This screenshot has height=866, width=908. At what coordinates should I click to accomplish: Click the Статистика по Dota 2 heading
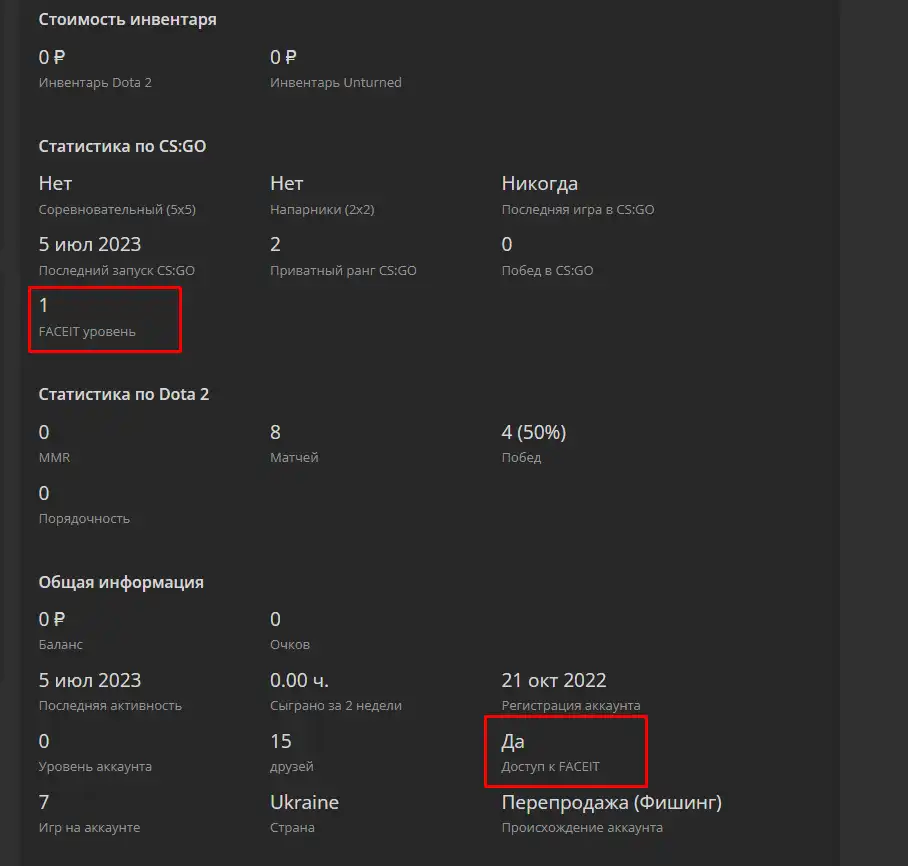(x=124, y=394)
